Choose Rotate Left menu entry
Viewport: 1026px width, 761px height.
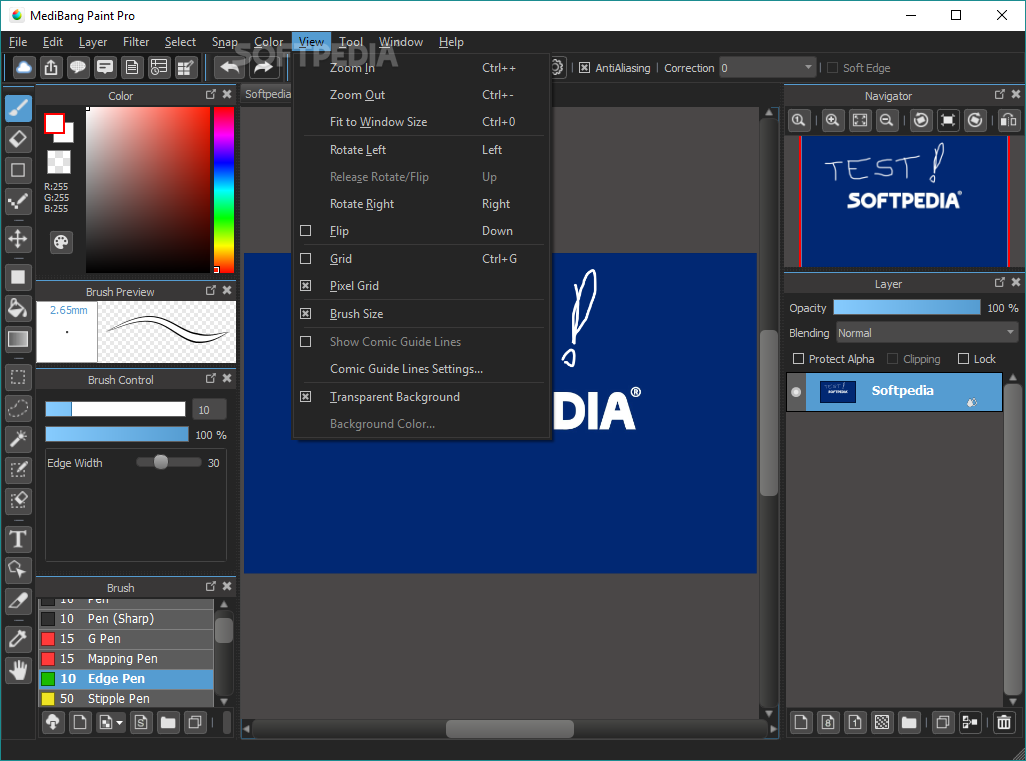pos(422,150)
